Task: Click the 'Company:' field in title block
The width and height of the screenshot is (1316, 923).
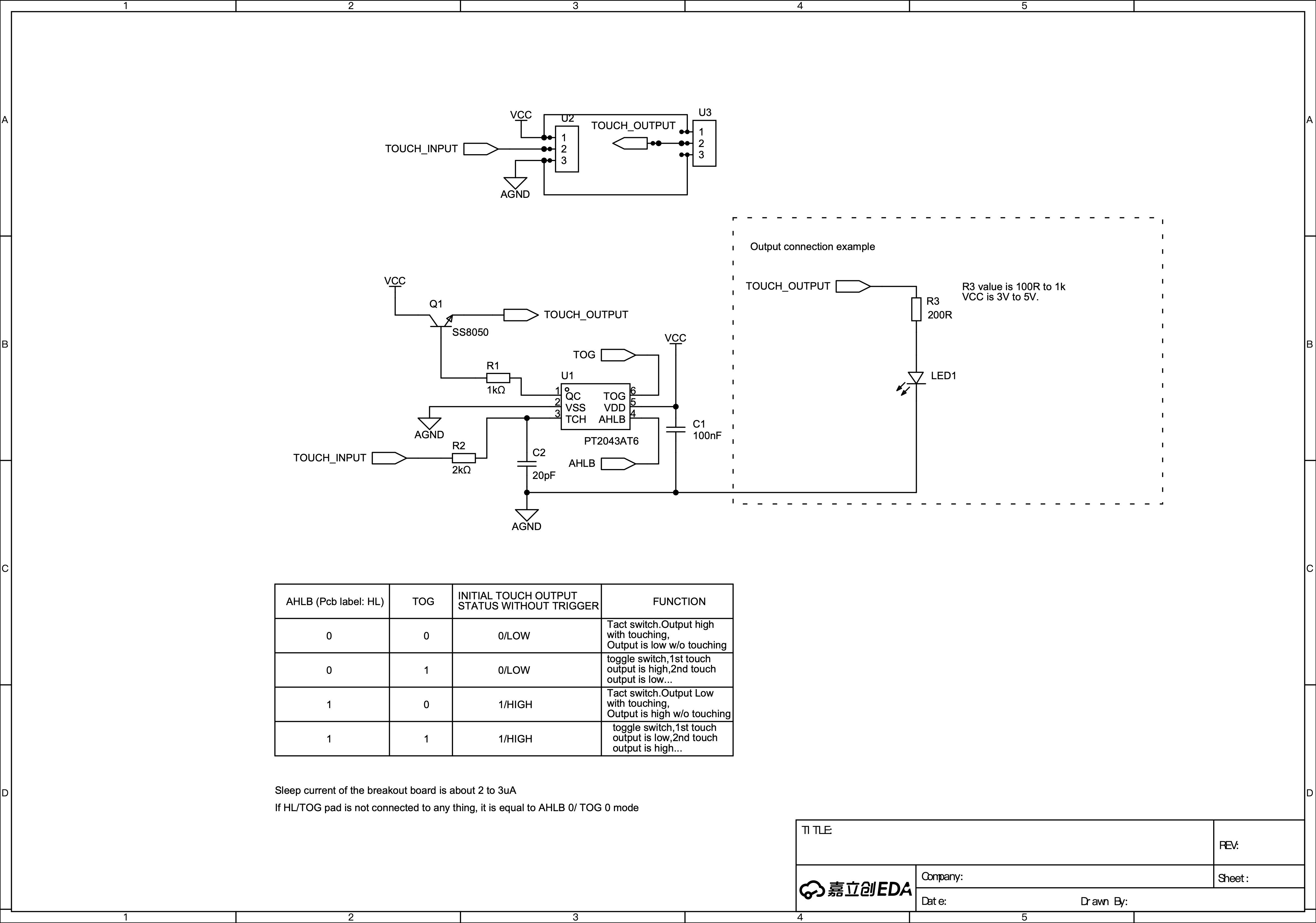Action: point(1064,877)
